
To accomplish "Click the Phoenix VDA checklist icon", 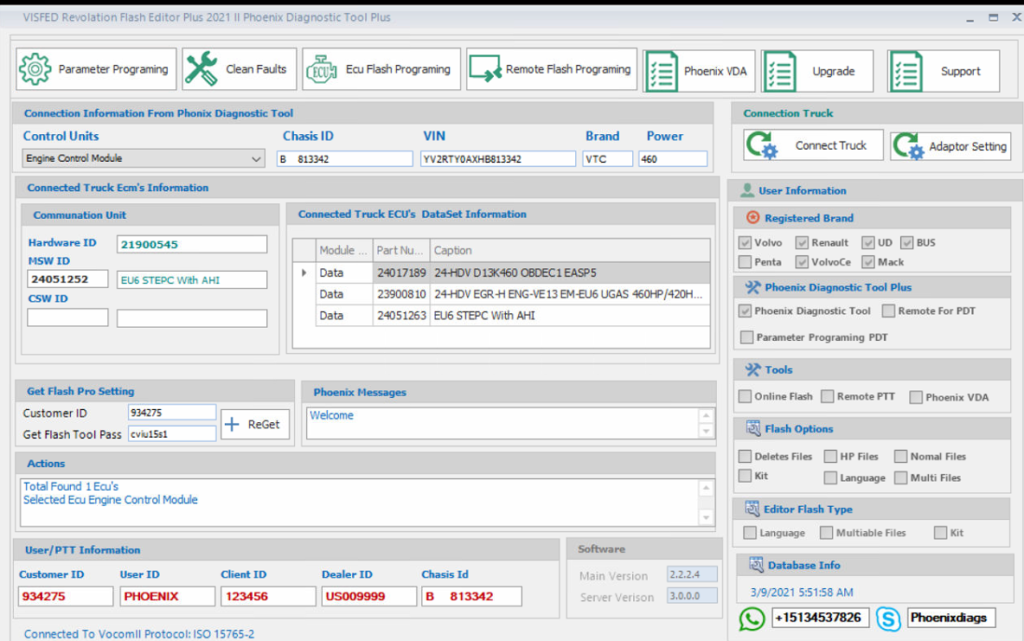I will point(662,71).
